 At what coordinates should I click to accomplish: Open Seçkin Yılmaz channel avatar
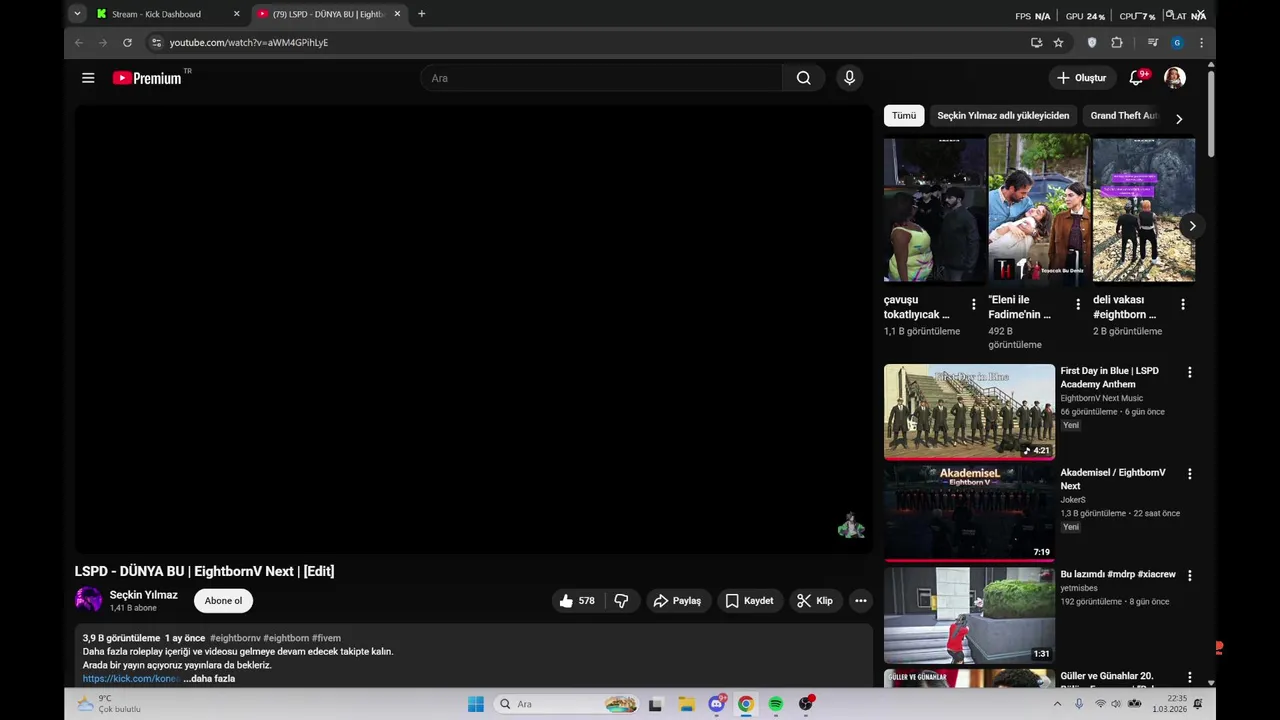click(x=88, y=600)
